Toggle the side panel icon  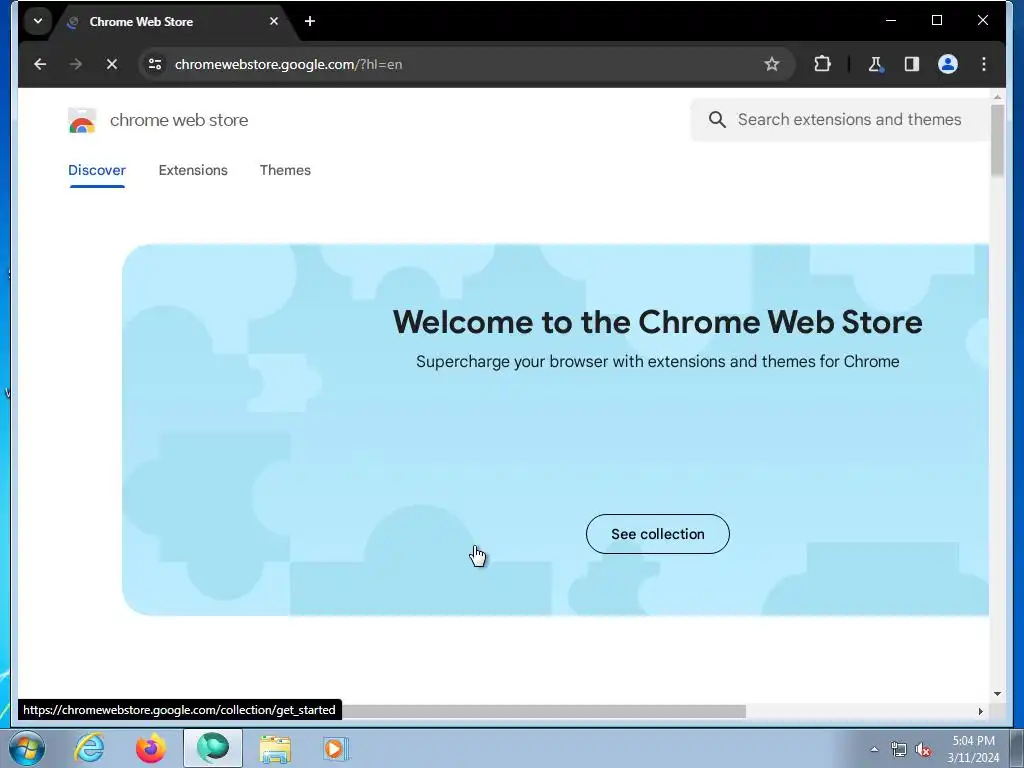912,64
